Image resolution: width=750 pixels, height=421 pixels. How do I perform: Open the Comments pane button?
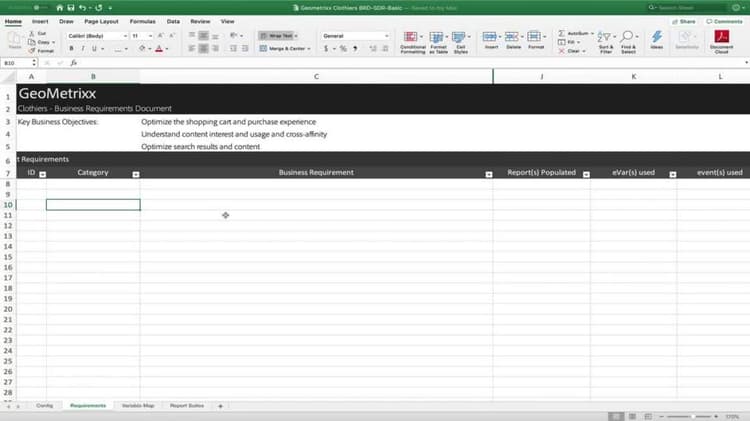click(x=724, y=22)
